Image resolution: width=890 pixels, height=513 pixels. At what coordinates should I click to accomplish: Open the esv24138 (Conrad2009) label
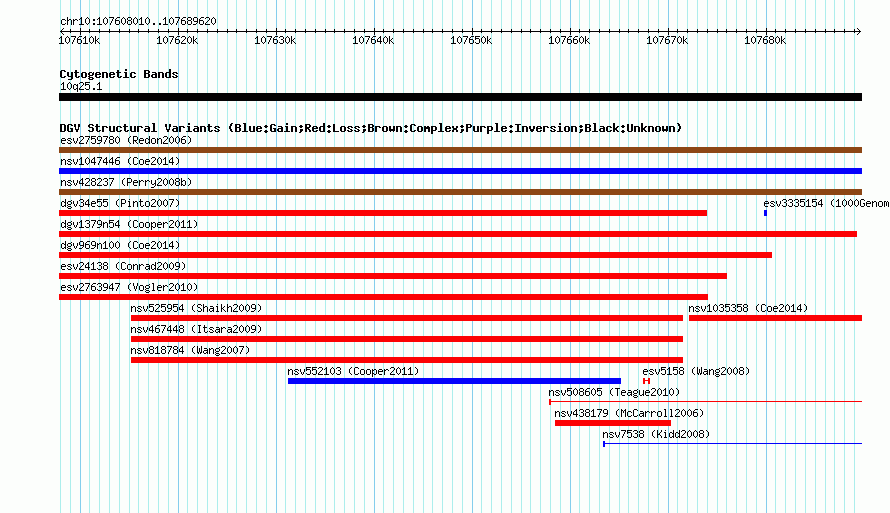coord(123,266)
